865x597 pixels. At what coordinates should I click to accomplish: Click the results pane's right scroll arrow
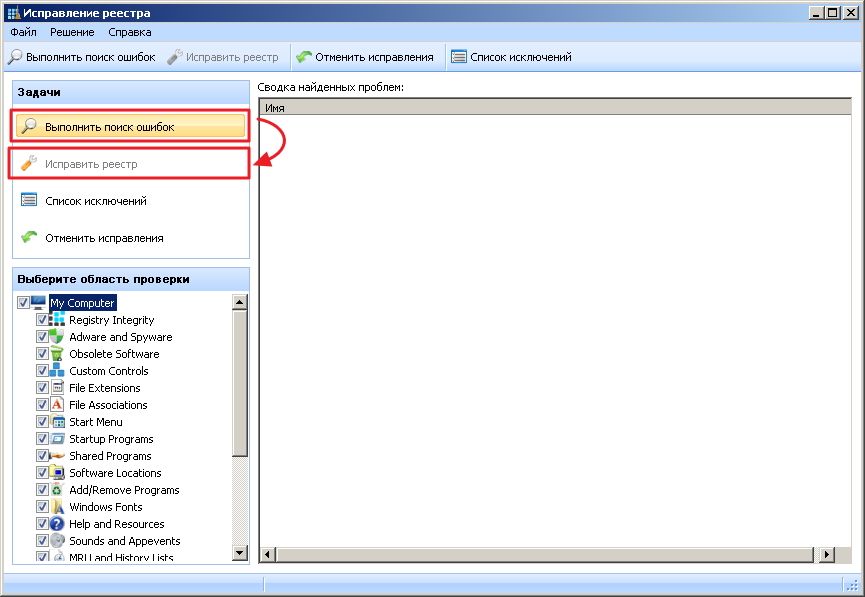coord(826,554)
